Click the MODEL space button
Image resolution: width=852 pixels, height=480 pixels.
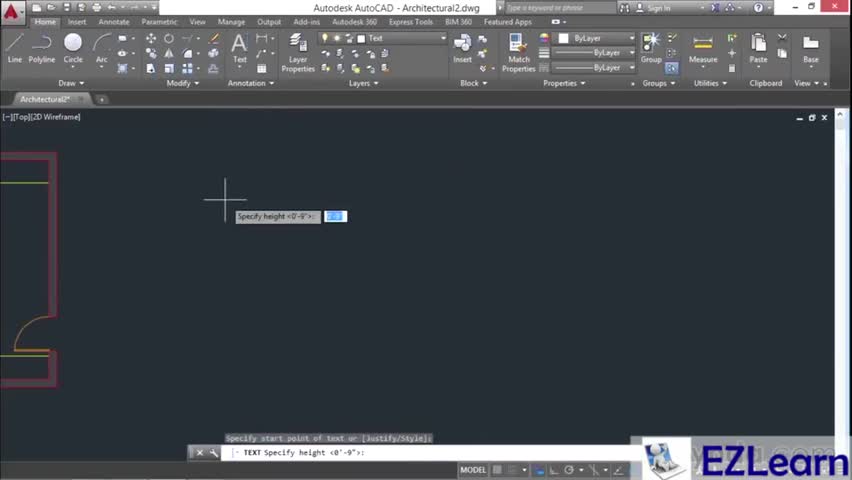coord(473,470)
